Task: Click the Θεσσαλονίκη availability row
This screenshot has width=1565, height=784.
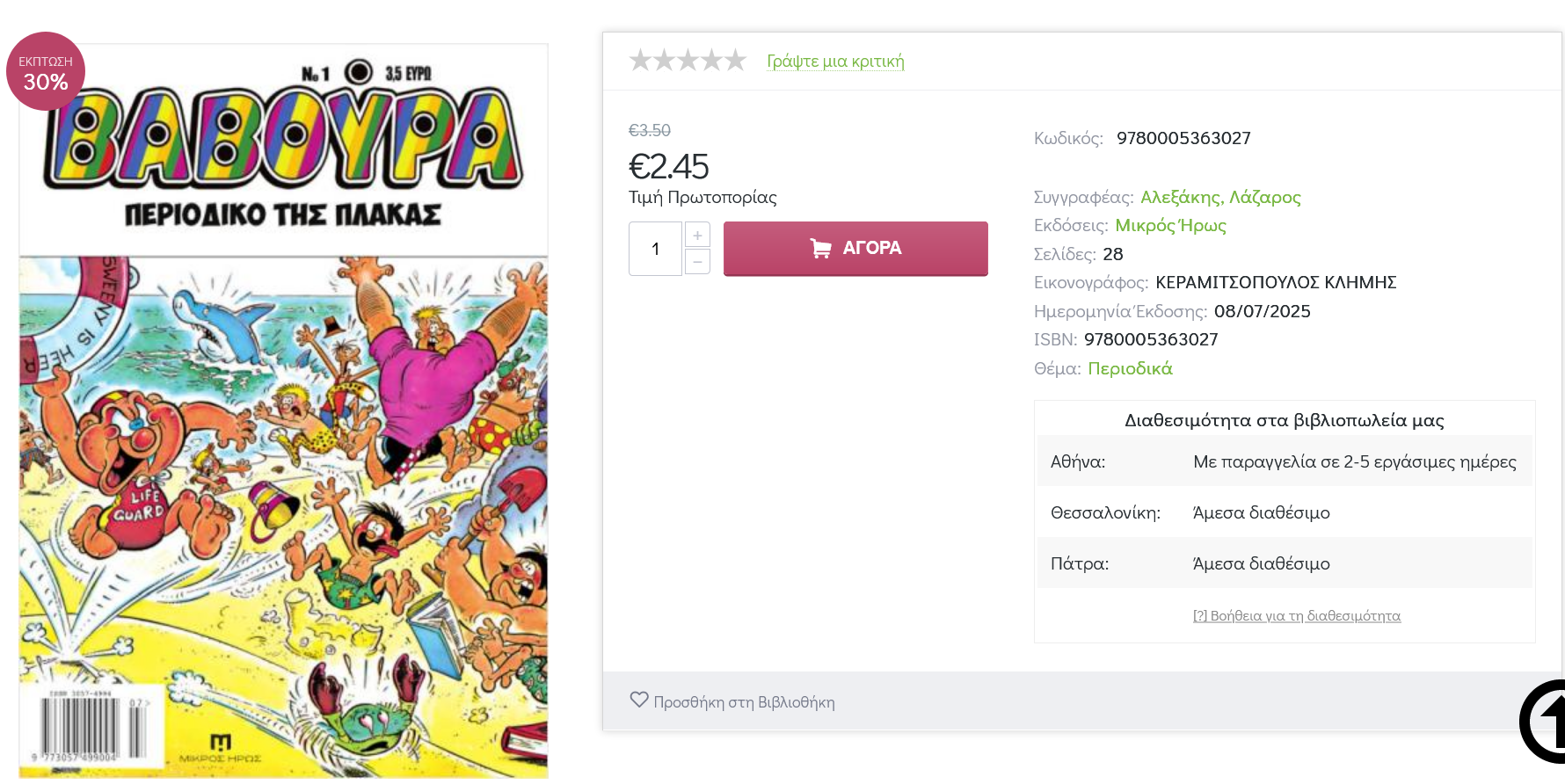Action: pyautogui.click(x=1284, y=512)
